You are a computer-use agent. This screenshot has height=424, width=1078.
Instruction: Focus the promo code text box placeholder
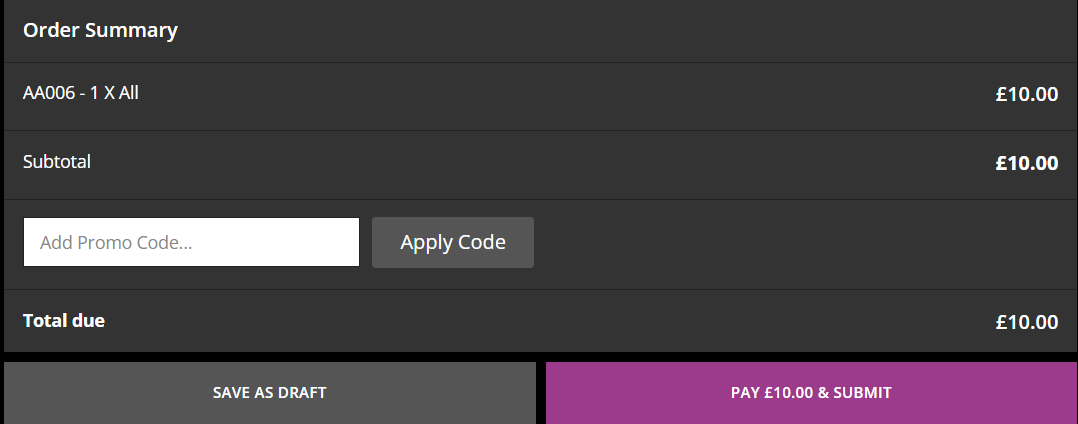(x=116, y=243)
